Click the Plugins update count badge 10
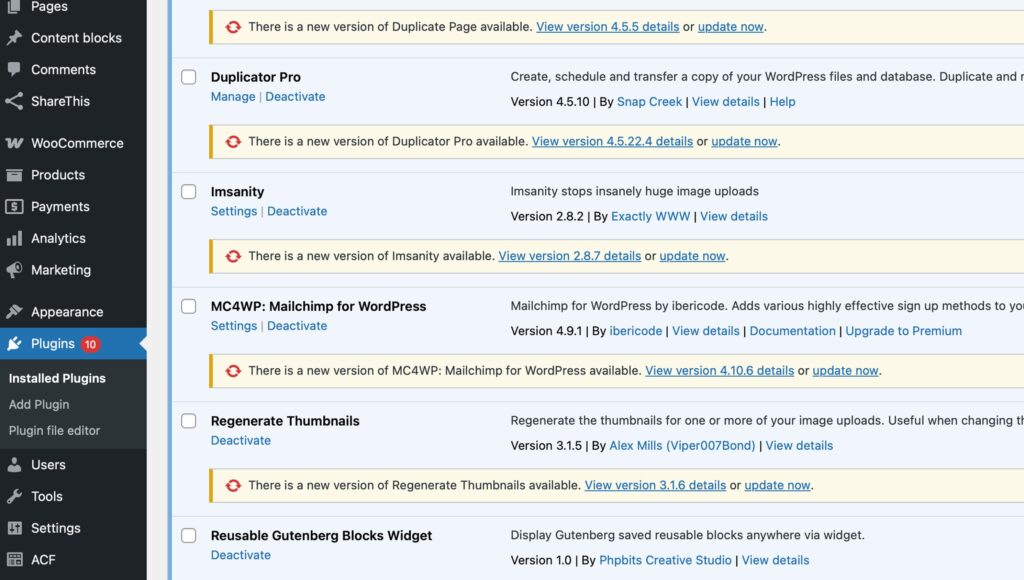1024x580 pixels. click(x=90, y=344)
